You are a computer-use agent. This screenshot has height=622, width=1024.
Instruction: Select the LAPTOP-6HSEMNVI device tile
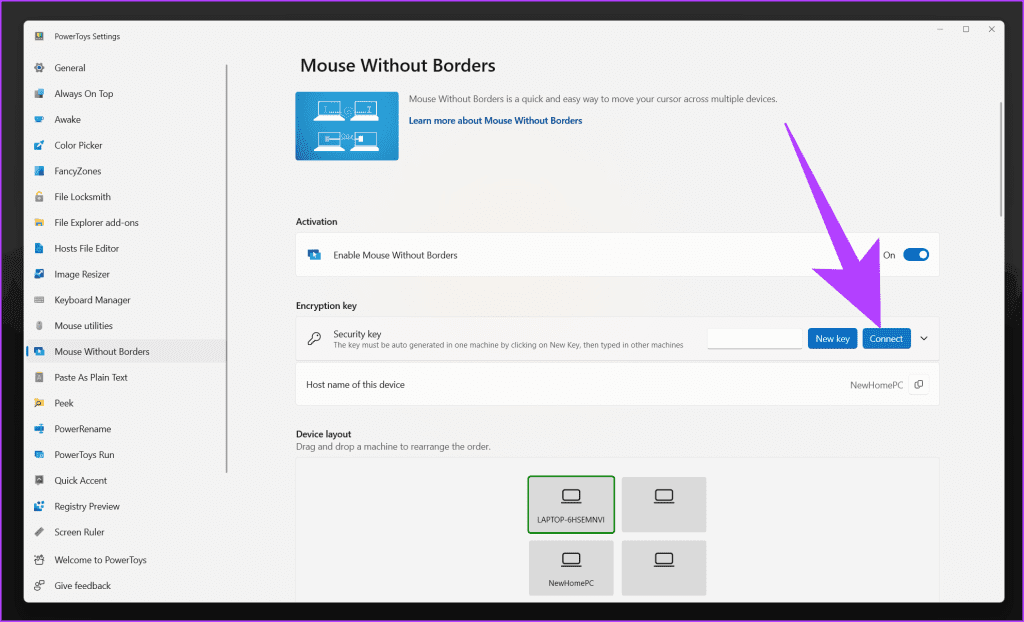[x=571, y=504]
